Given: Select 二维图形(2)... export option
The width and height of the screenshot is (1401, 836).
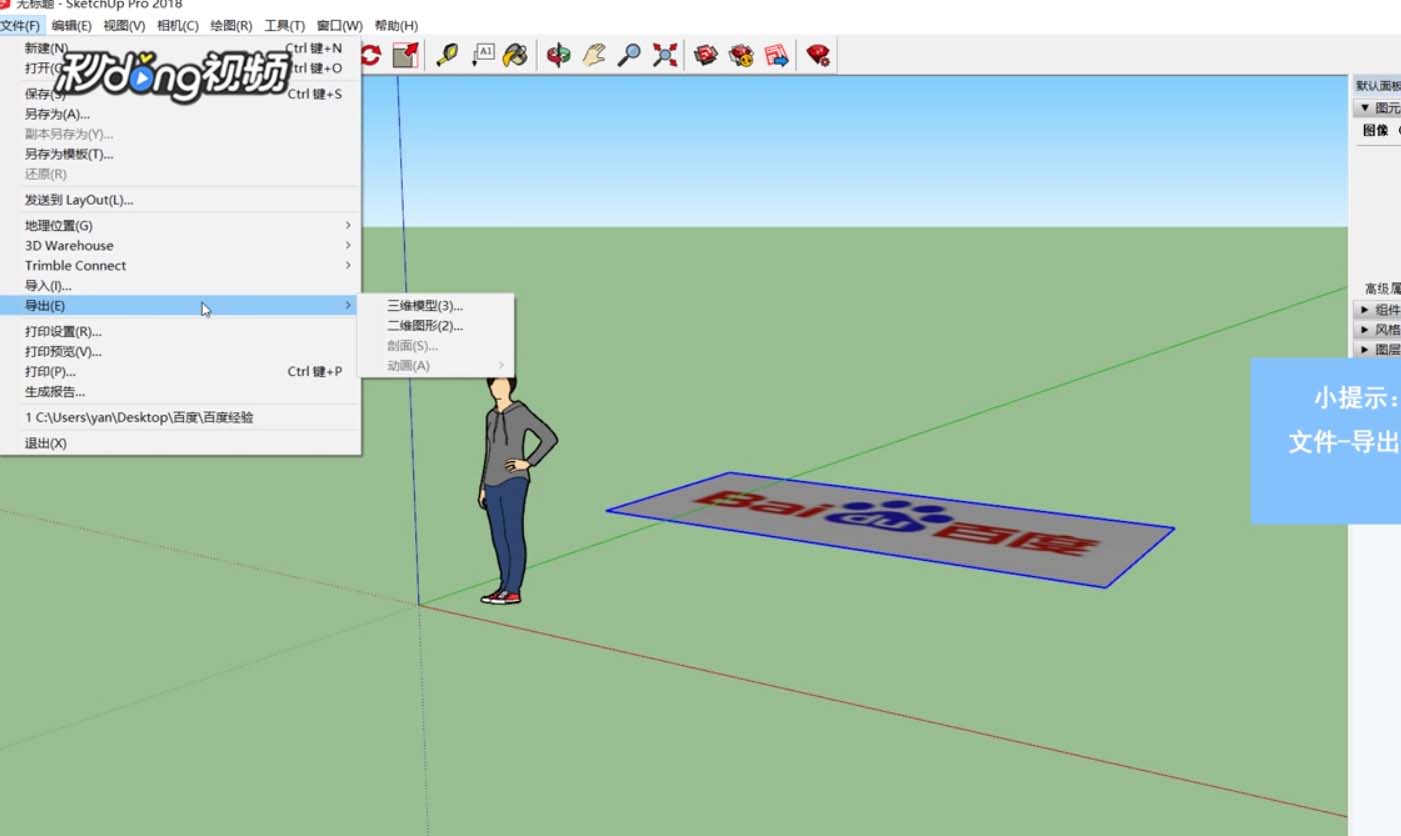Looking at the screenshot, I should 436,326.
